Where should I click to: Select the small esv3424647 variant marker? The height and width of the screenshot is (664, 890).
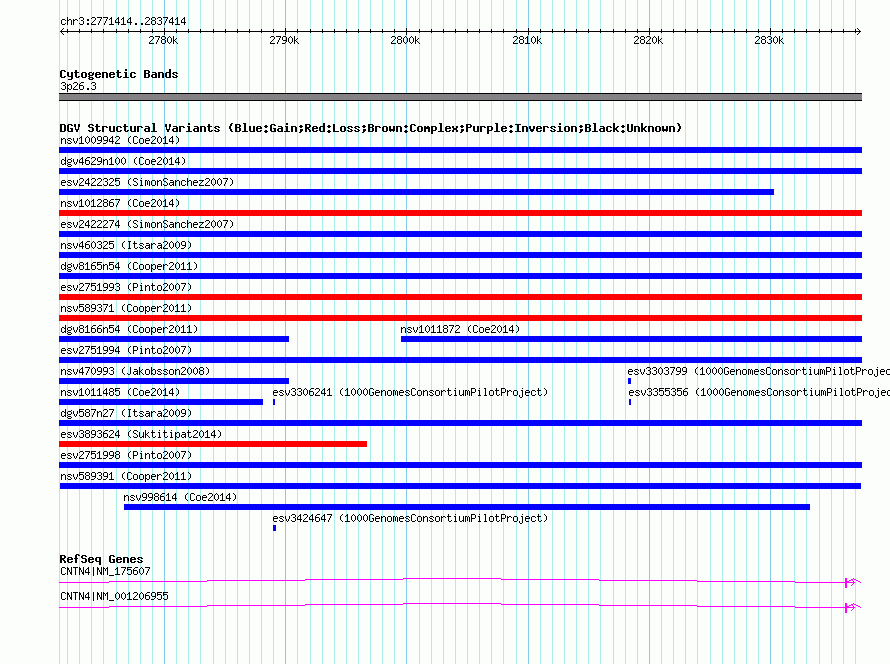pyautogui.click(x=275, y=528)
